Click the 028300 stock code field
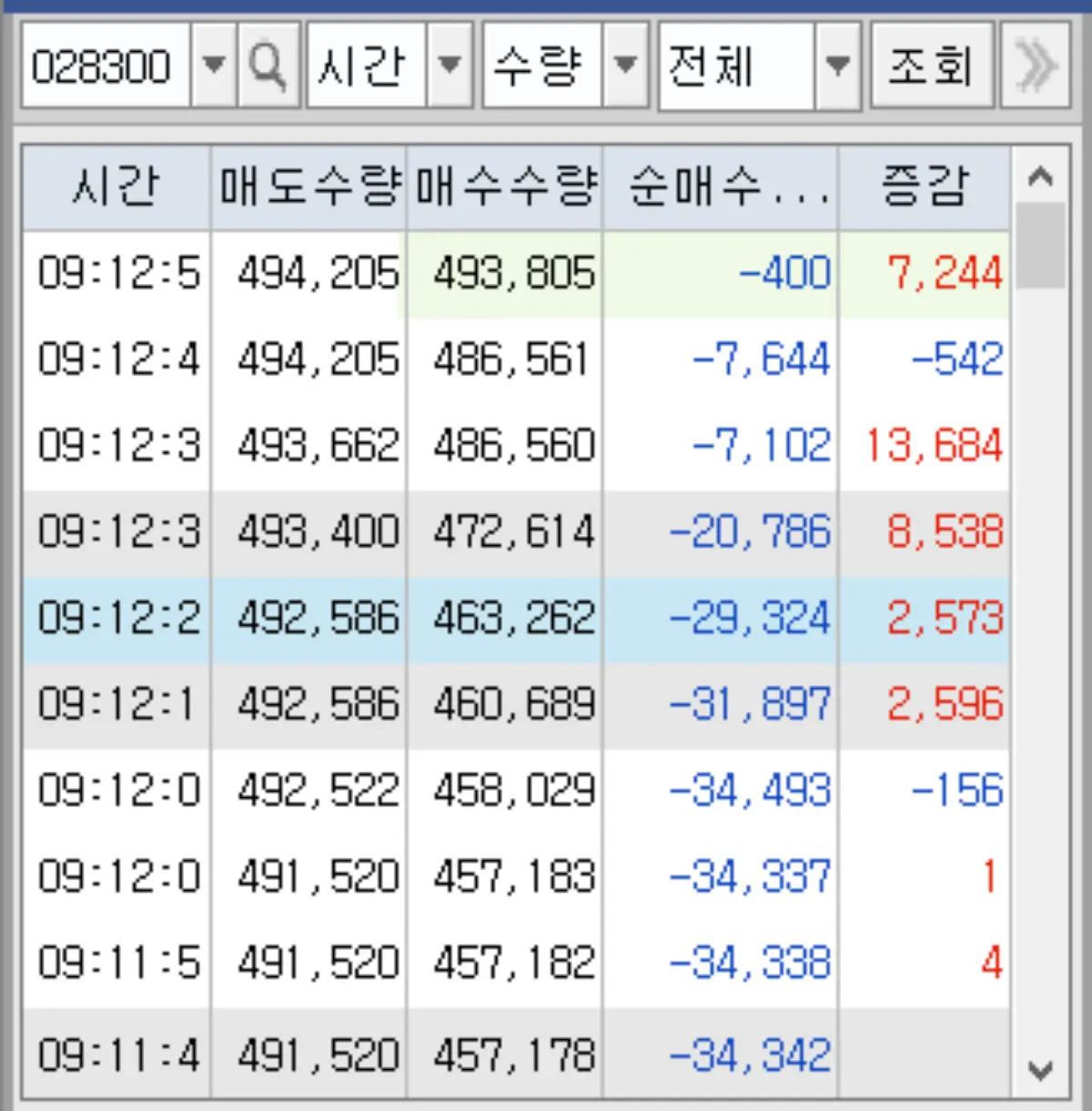Screen dimensions: 1092x1111 (x=105, y=66)
